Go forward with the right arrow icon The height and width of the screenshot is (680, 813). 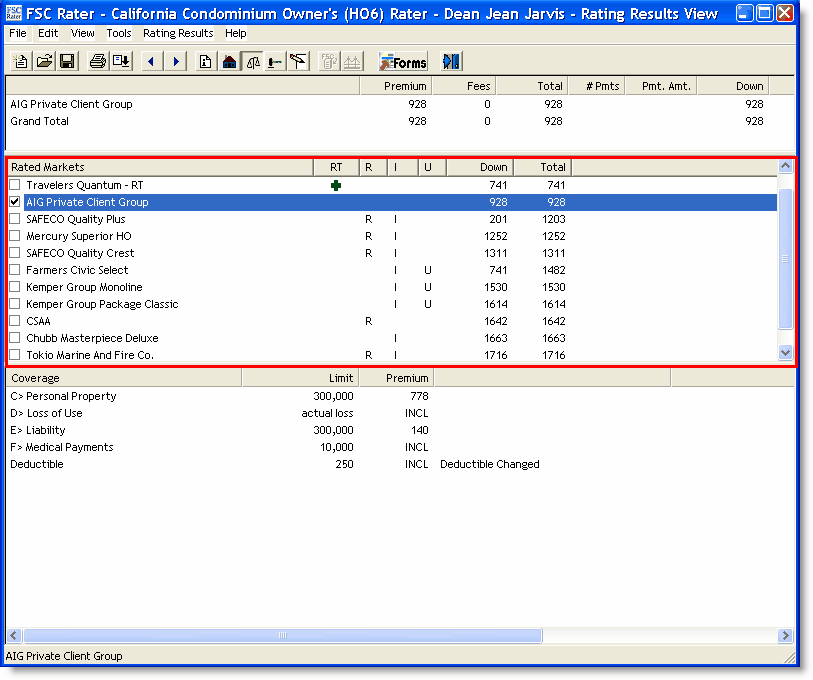coord(176,62)
